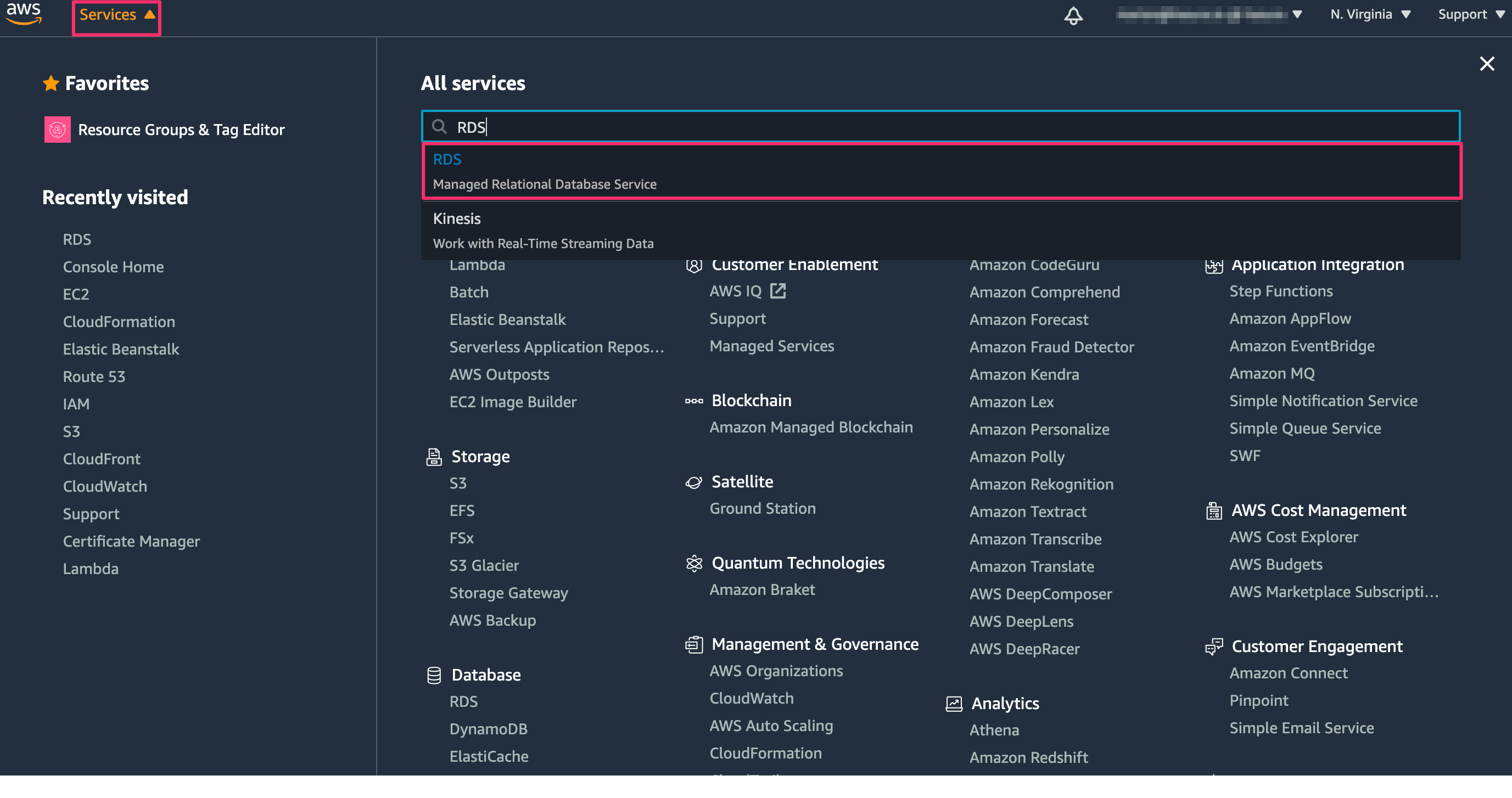This screenshot has width=1512, height=798.
Task: Click the magnifier icon in the search bar
Action: (439, 126)
